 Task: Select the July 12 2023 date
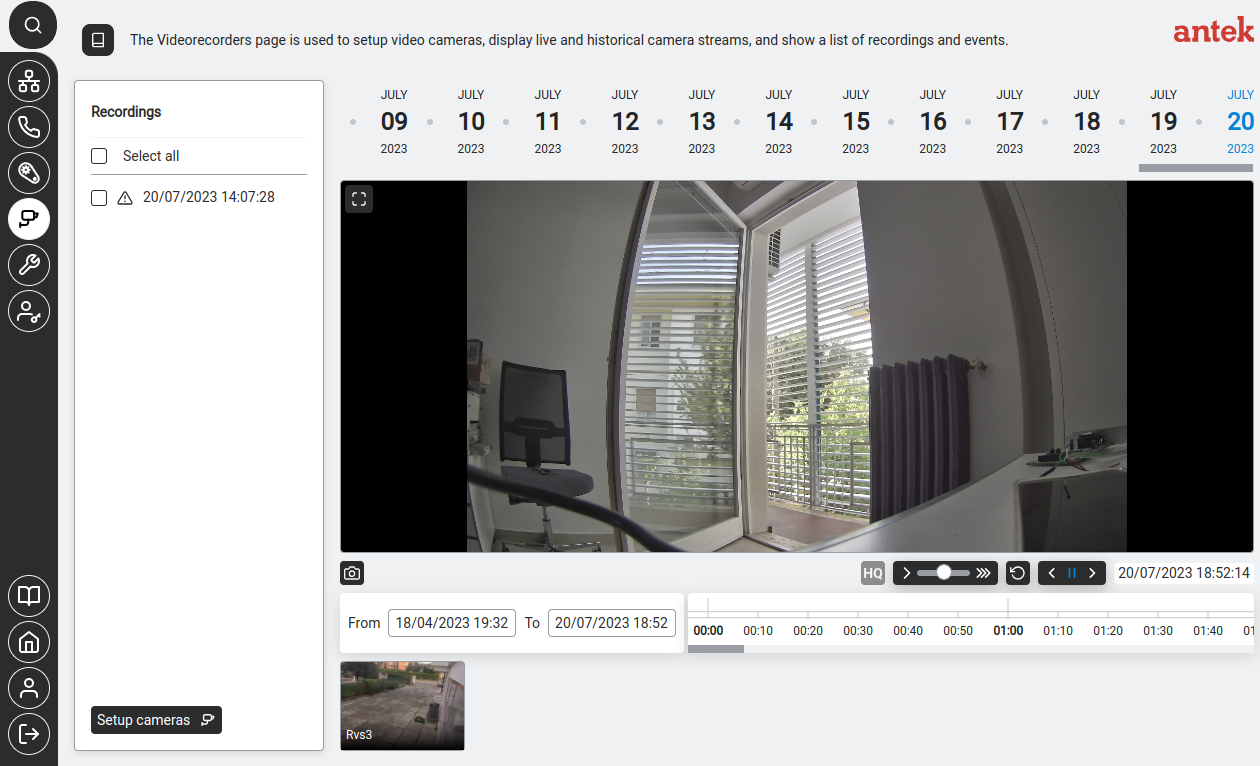625,122
